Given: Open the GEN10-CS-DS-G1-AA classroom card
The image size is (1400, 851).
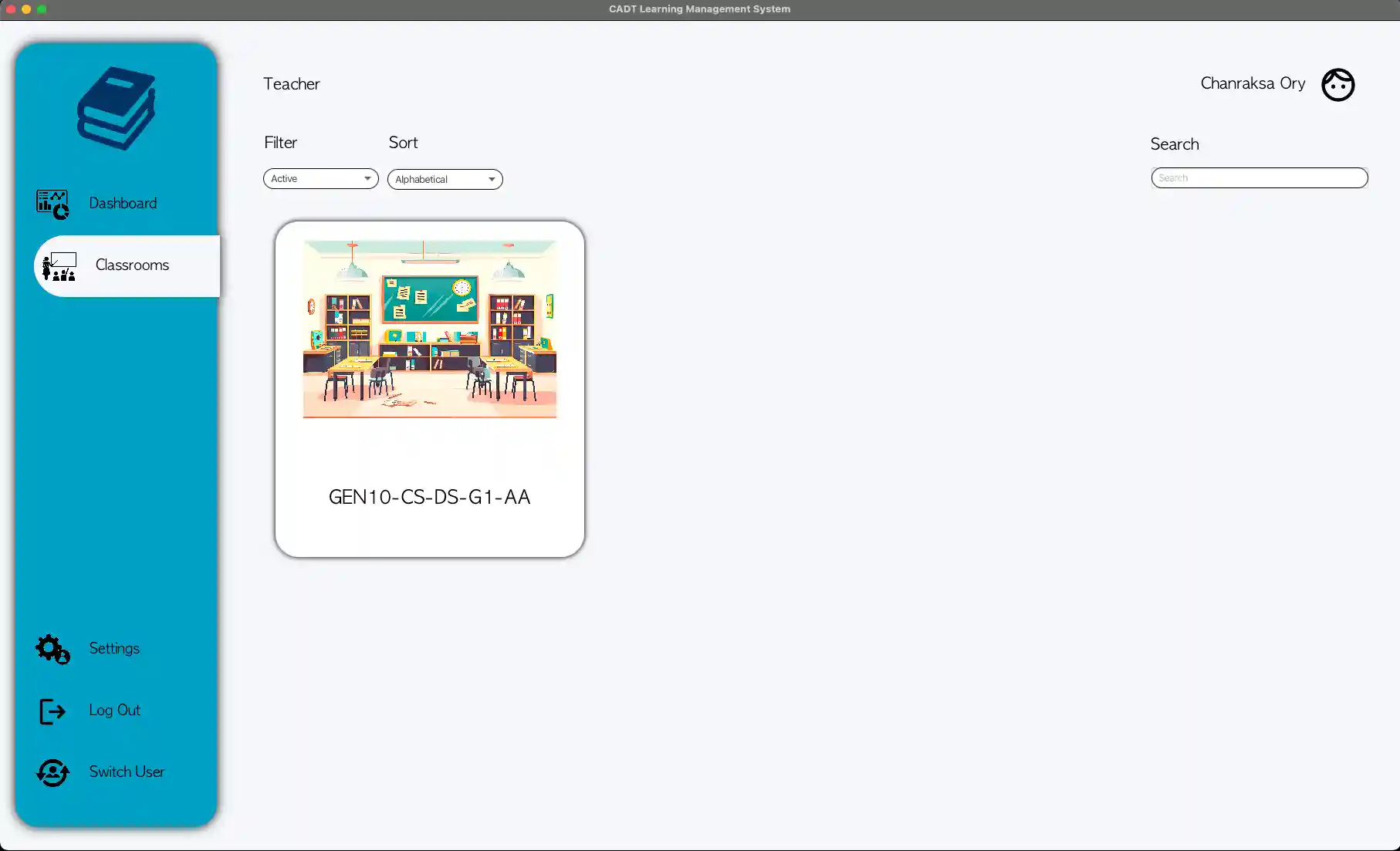Looking at the screenshot, I should click(429, 388).
